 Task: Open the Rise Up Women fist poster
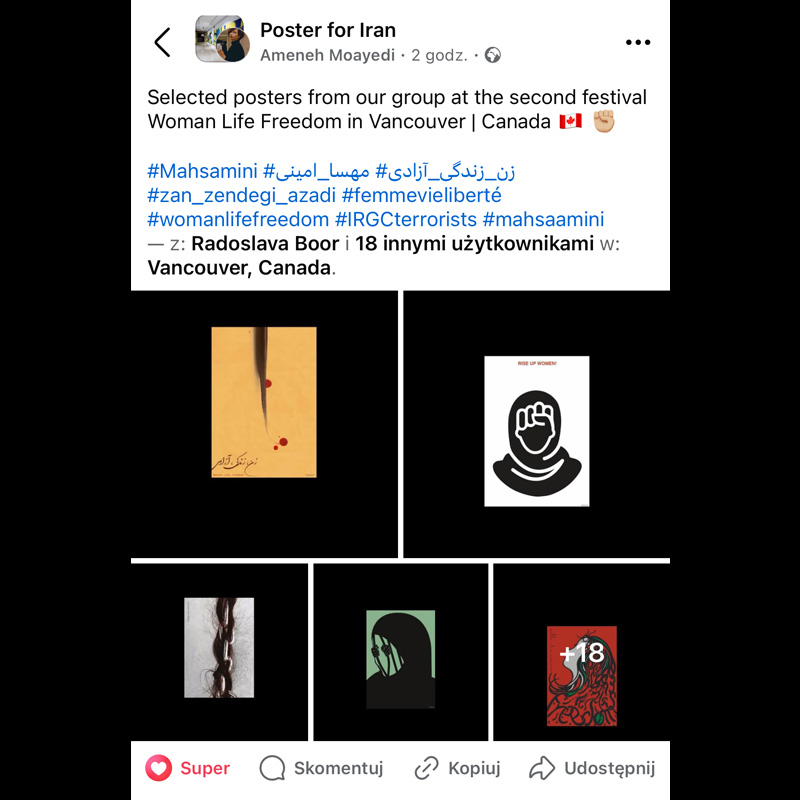[537, 424]
